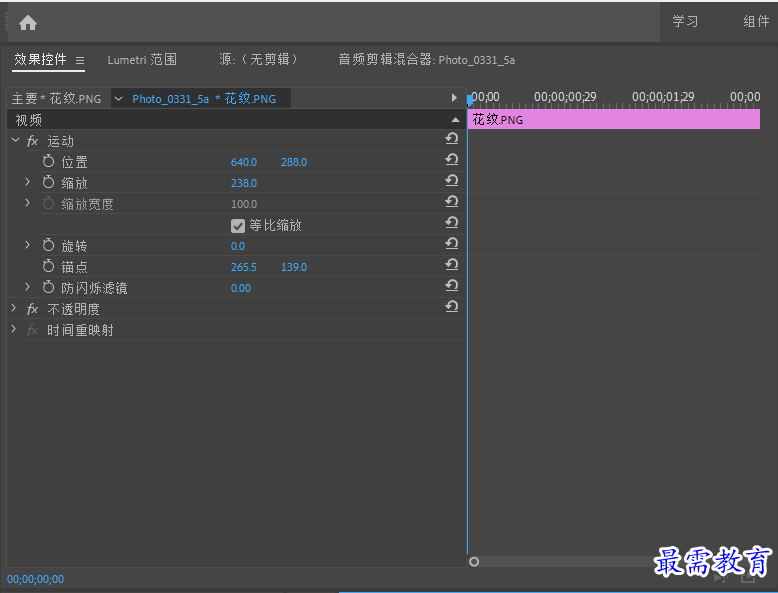The width and height of the screenshot is (778, 593).
Task: Expand the 缩放 property
Action: click(27, 182)
